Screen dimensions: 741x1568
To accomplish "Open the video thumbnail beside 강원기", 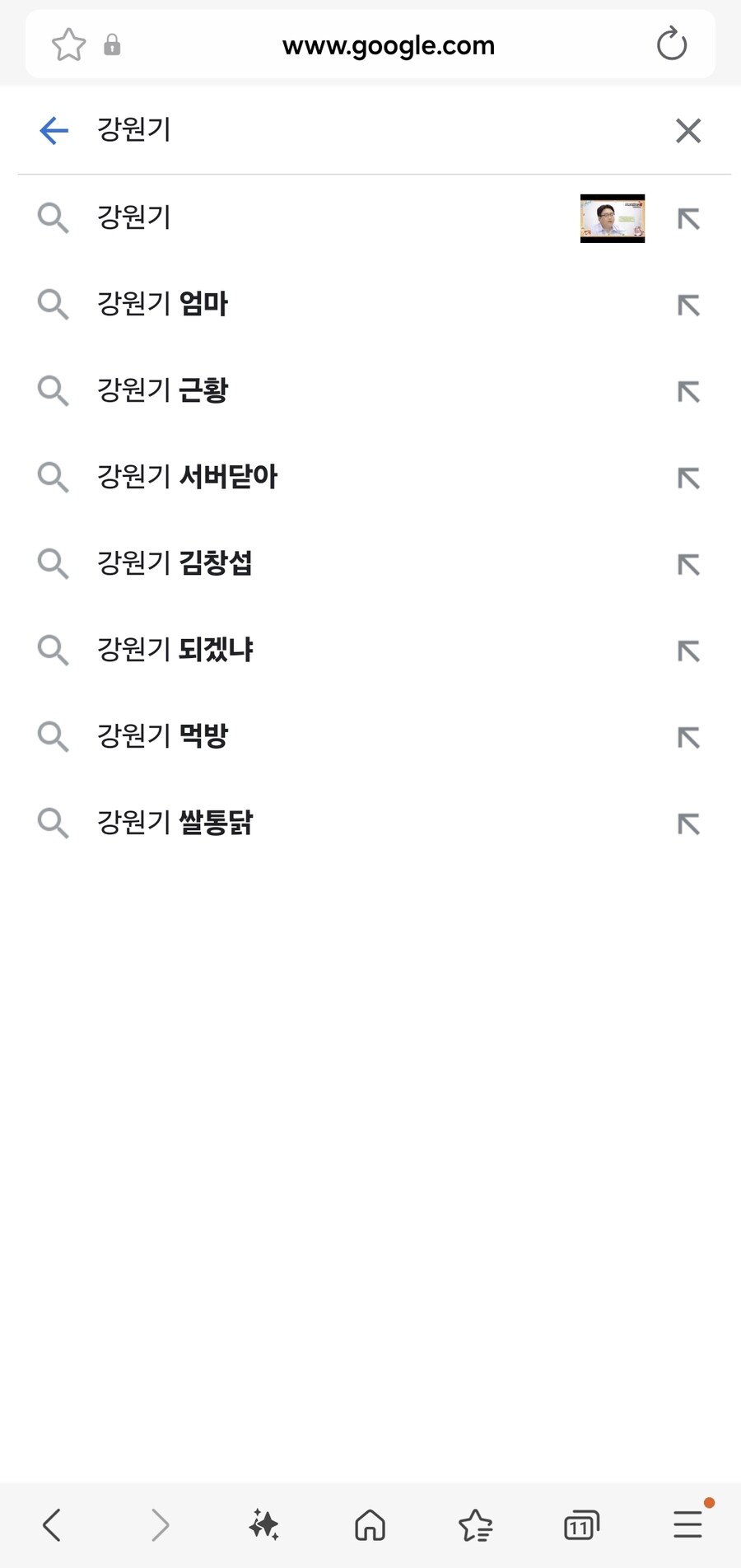I will (612, 218).
